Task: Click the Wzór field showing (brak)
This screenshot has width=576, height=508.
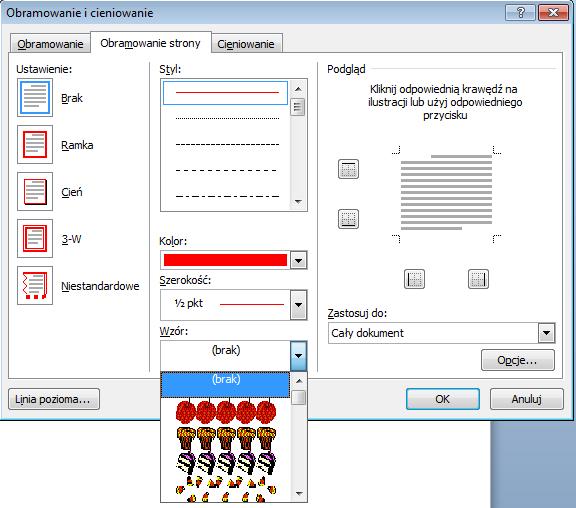Action: [x=226, y=355]
